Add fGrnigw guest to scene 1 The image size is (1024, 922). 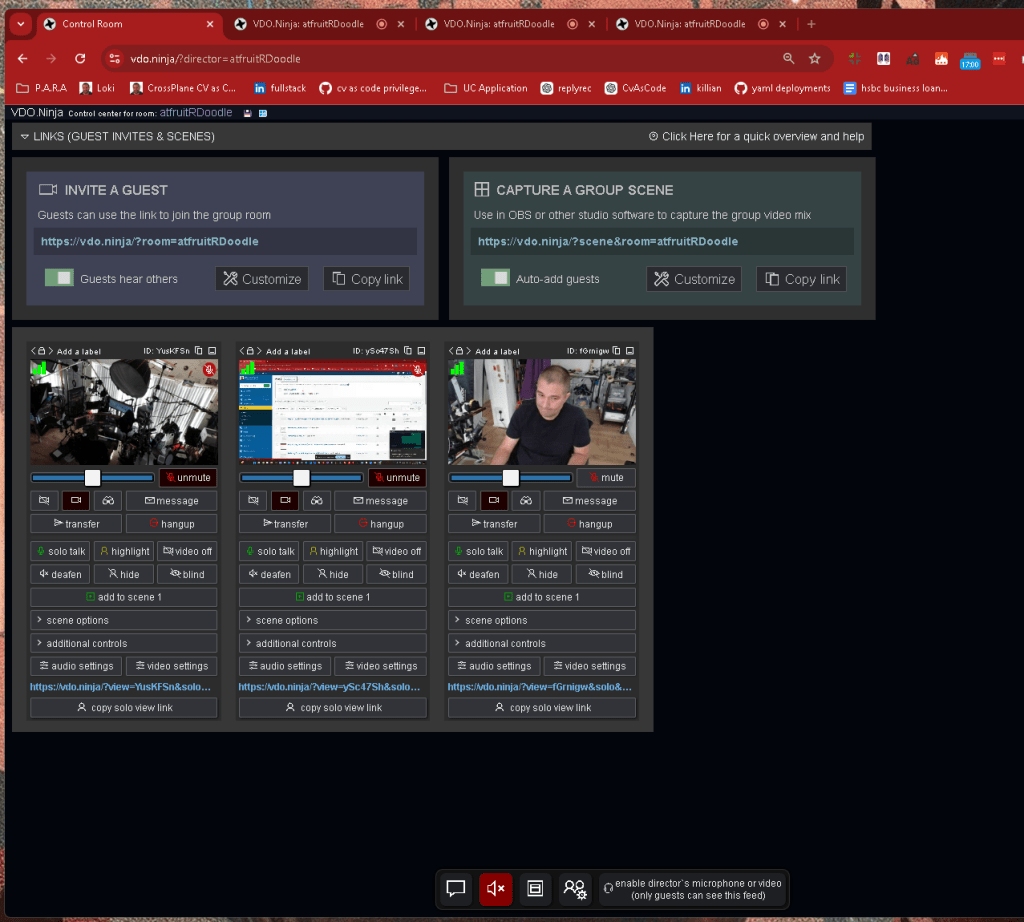(541, 597)
